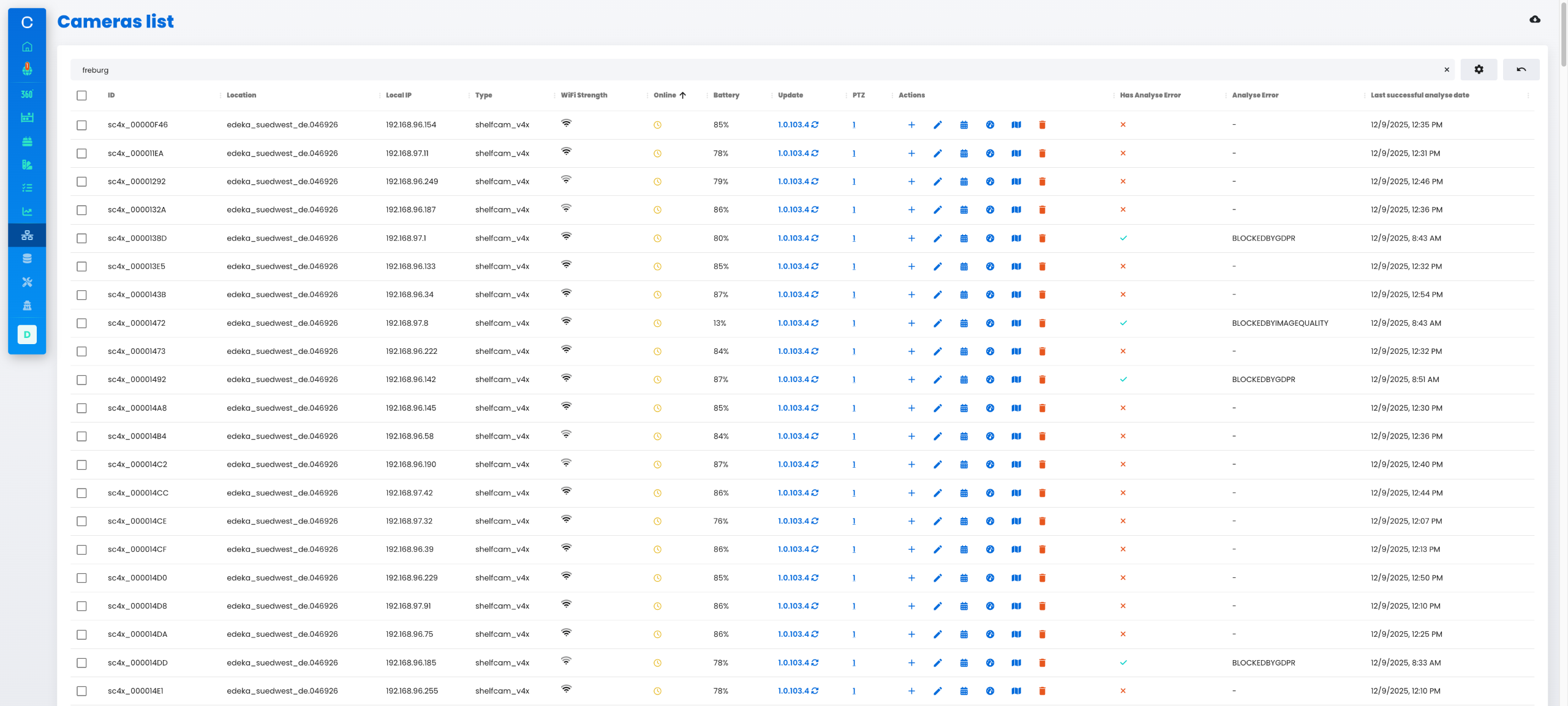Open the Location column menu
1568x706 pixels.
379,96
